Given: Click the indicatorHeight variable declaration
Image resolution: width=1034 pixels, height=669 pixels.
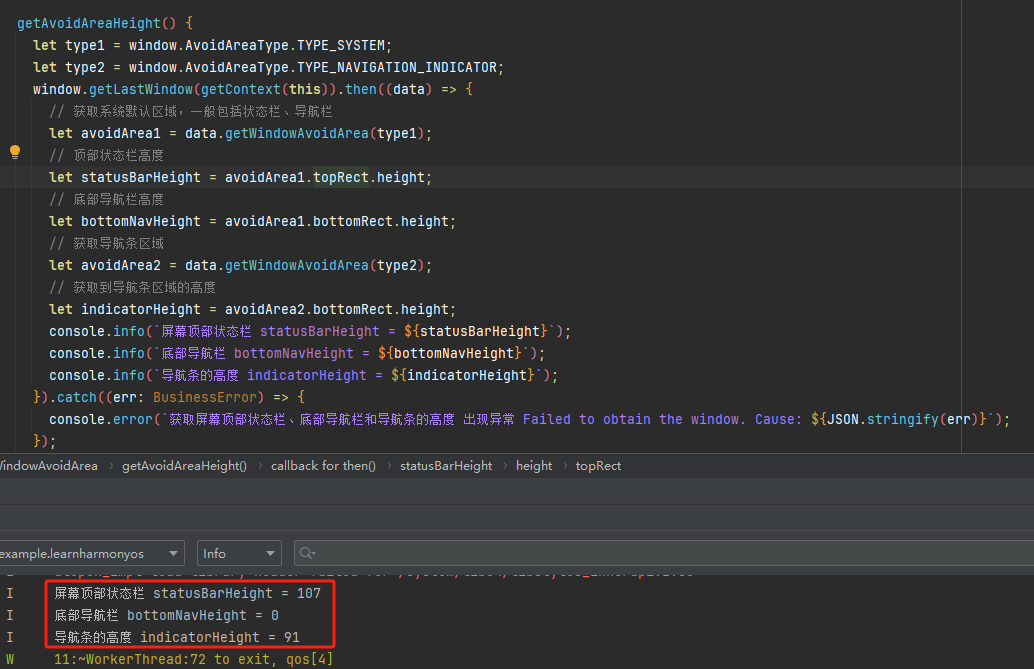Looking at the screenshot, I should pos(140,309).
